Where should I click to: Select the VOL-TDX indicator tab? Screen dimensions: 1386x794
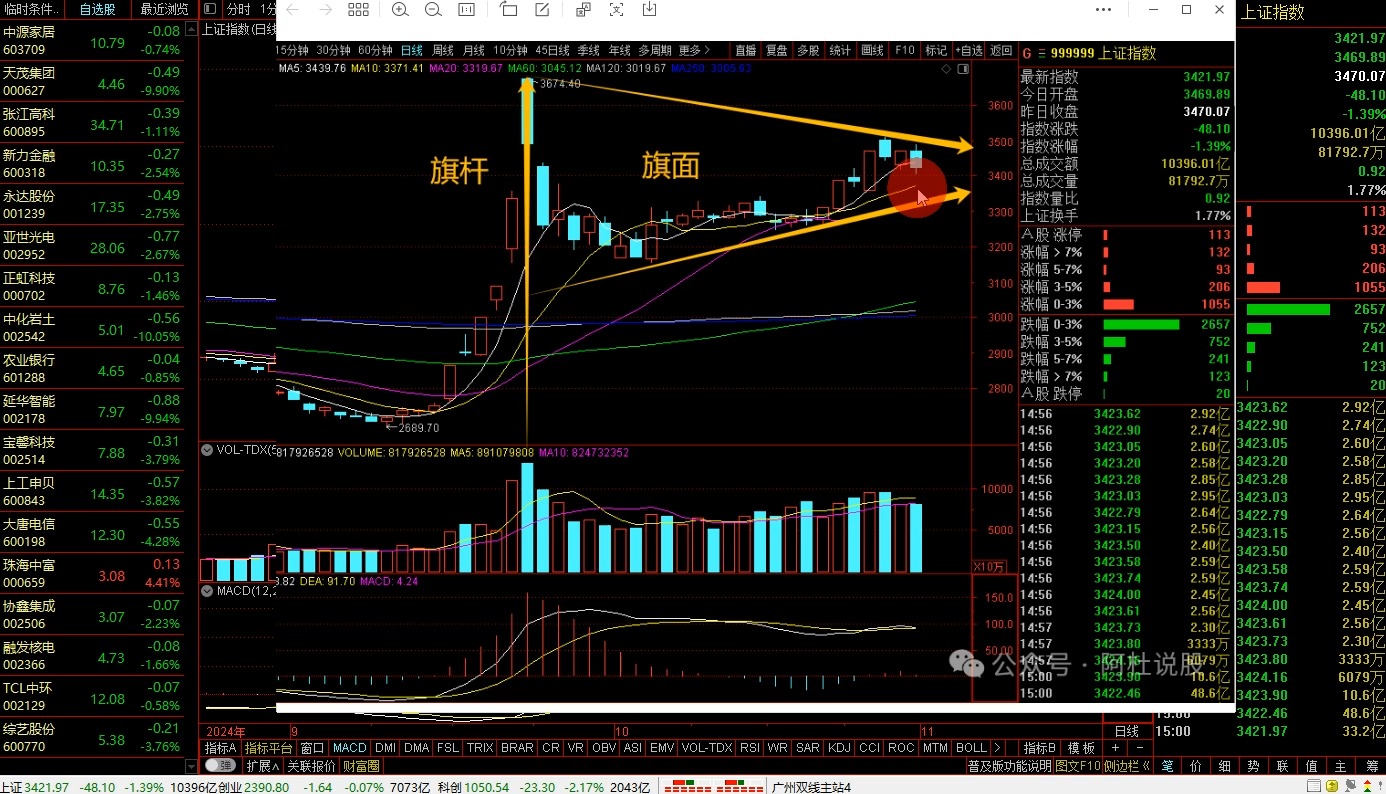[706, 748]
